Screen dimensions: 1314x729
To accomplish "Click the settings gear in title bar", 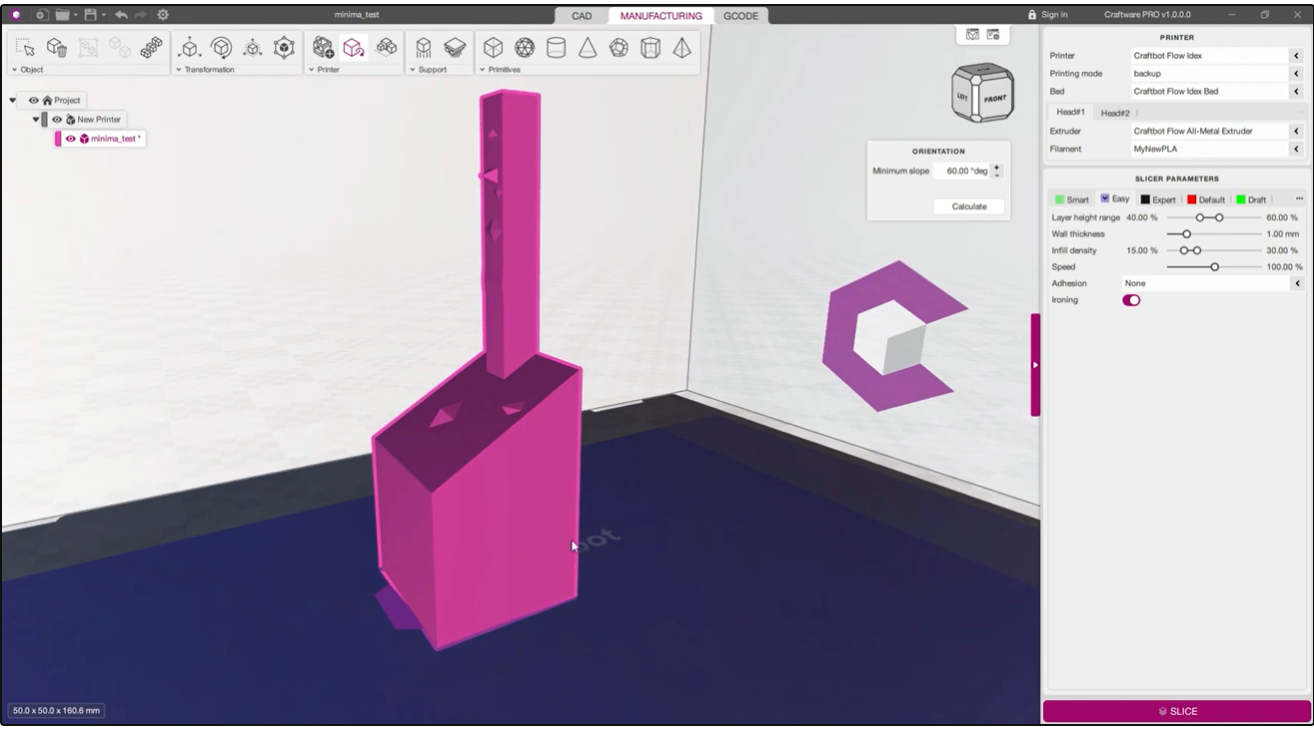I will (163, 15).
